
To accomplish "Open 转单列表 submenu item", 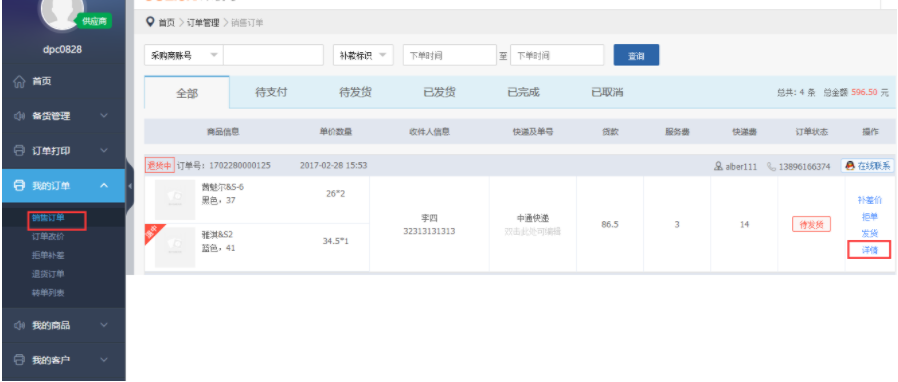I will pyautogui.click(x=48, y=293).
